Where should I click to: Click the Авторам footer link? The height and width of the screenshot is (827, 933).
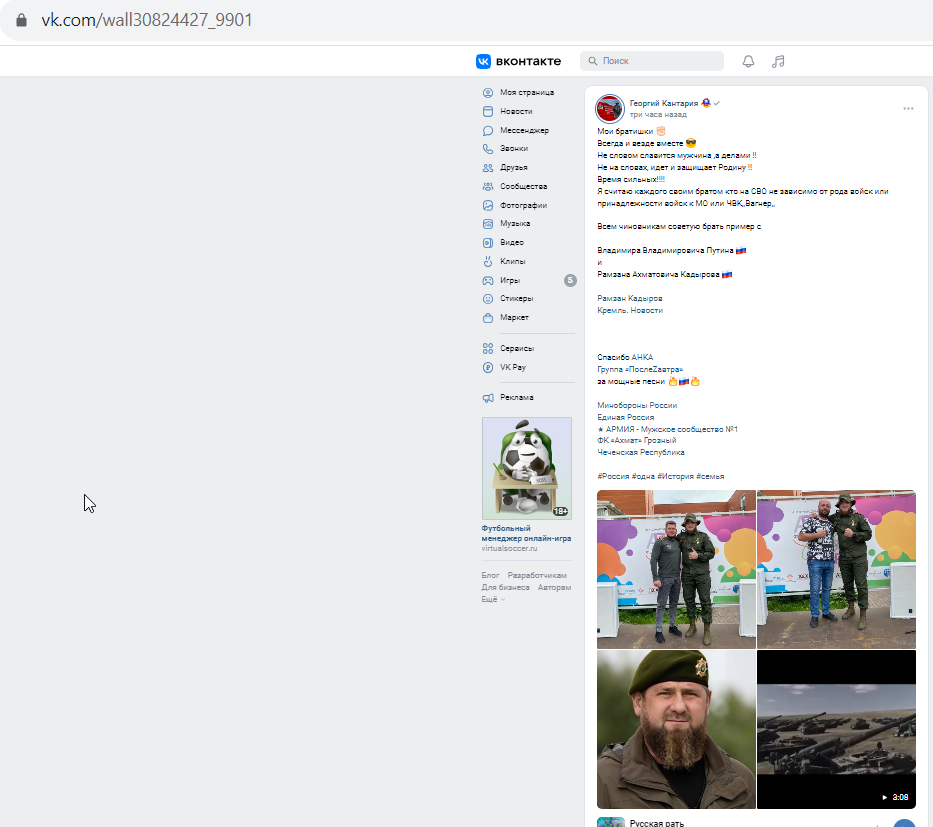554,587
